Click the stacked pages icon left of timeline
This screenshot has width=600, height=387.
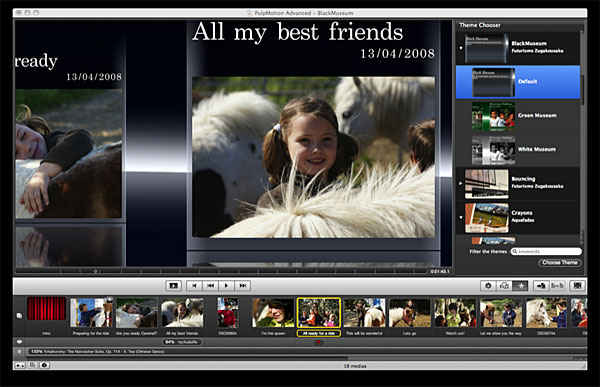coord(19,315)
